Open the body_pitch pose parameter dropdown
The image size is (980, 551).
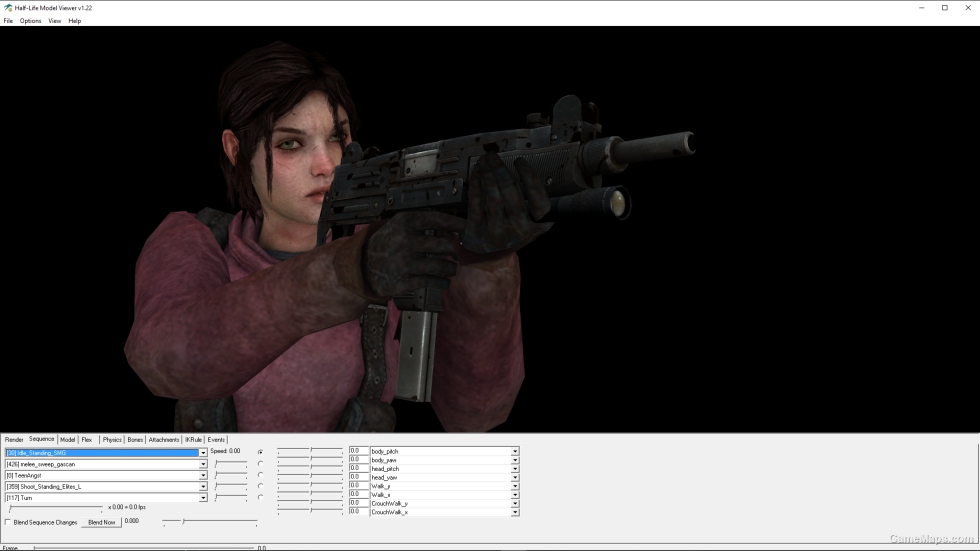(x=515, y=451)
